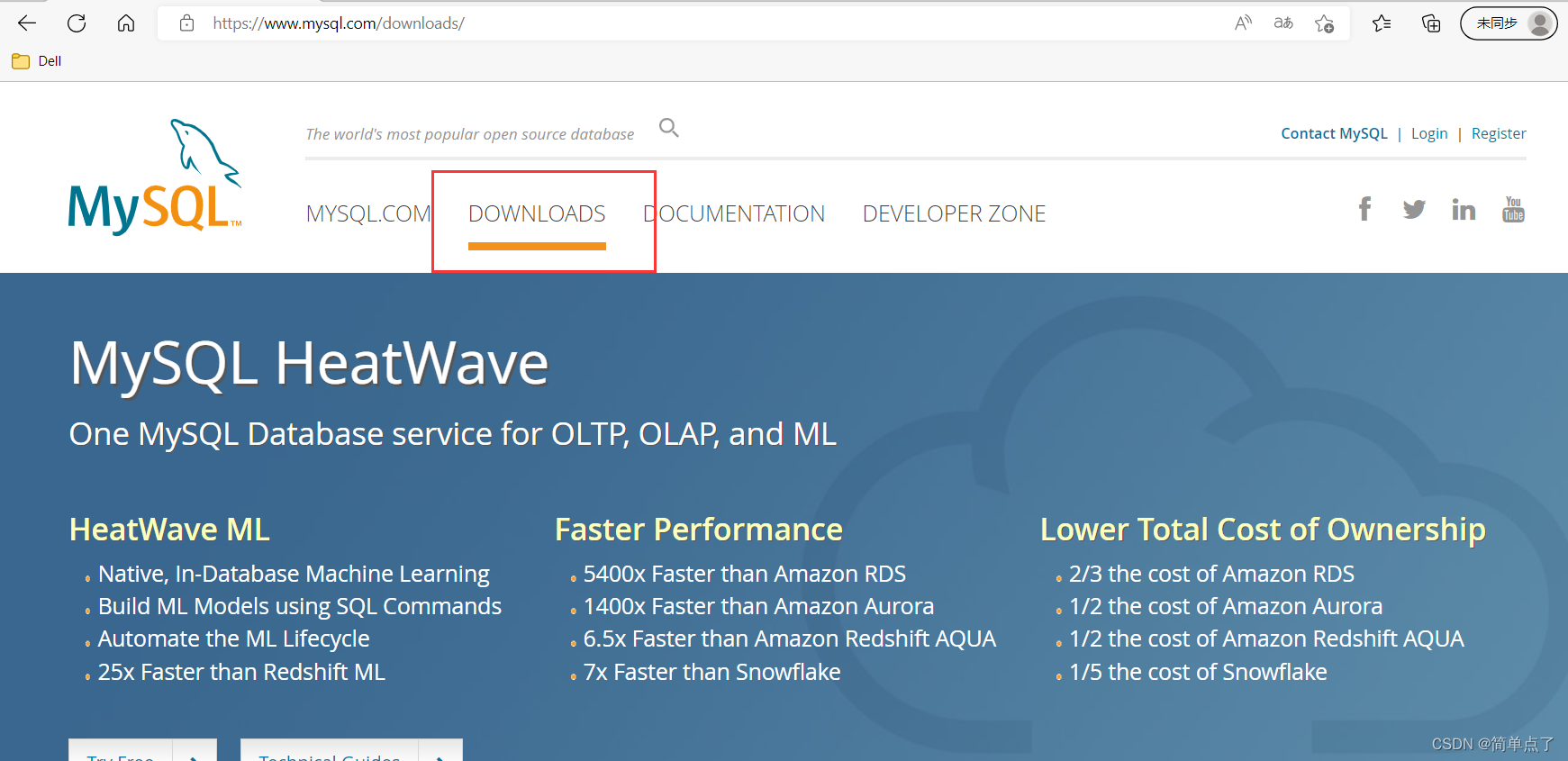Click the MySQL dolphin logo
1568x761 pixels.
[155, 177]
